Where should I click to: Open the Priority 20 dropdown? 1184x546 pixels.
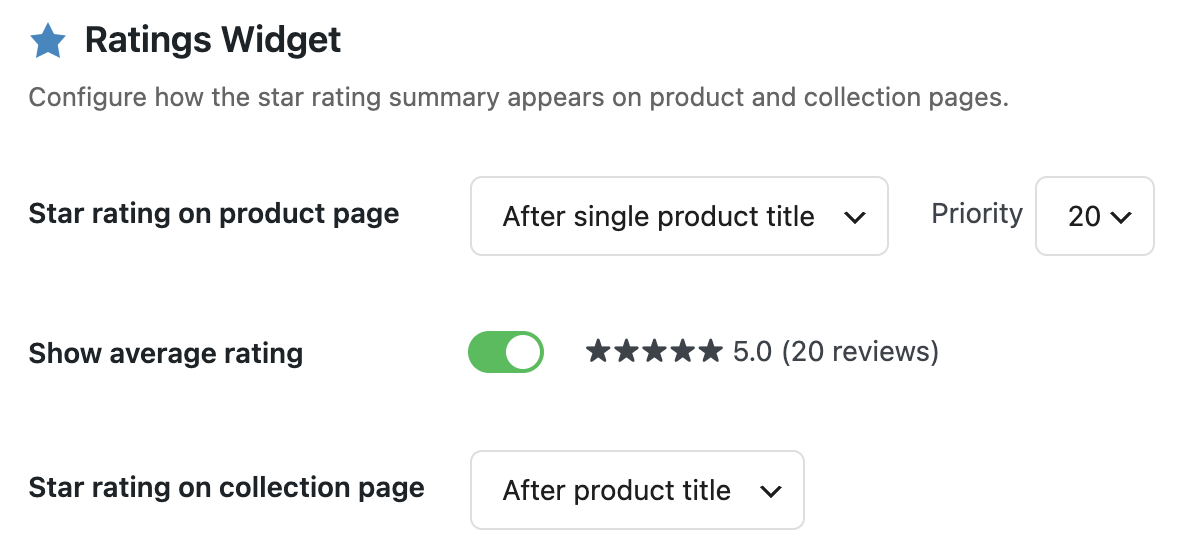point(1094,216)
